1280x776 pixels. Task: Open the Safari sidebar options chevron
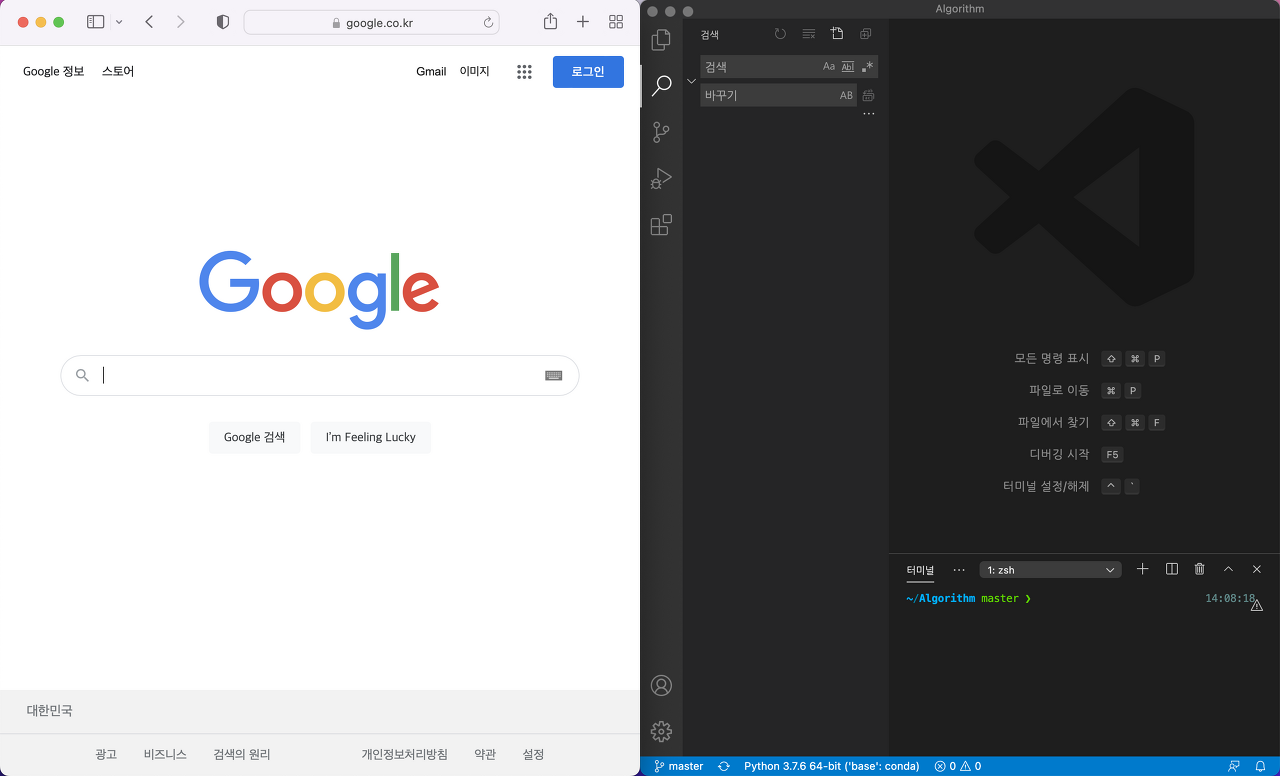(120, 22)
